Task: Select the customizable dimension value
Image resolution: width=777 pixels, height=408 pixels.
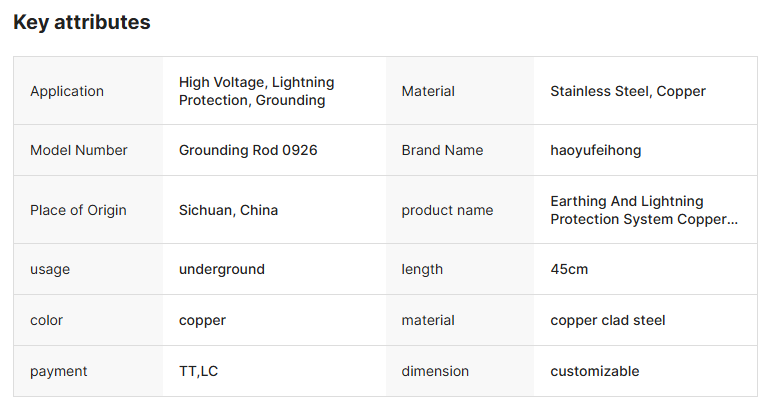Action: pyautogui.click(x=594, y=371)
